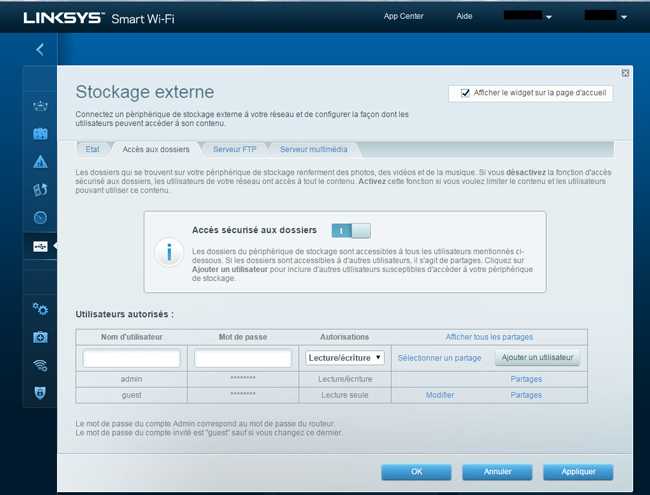Switch to the Etat tab
The width and height of the screenshot is (650, 495).
coord(92,149)
